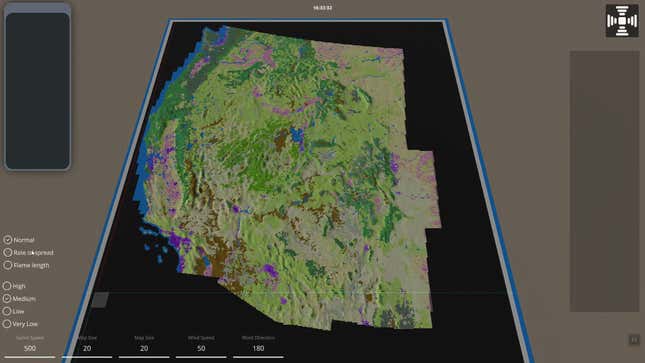
Task: Click the Wind Speed field showing 50
Action: pos(201,348)
